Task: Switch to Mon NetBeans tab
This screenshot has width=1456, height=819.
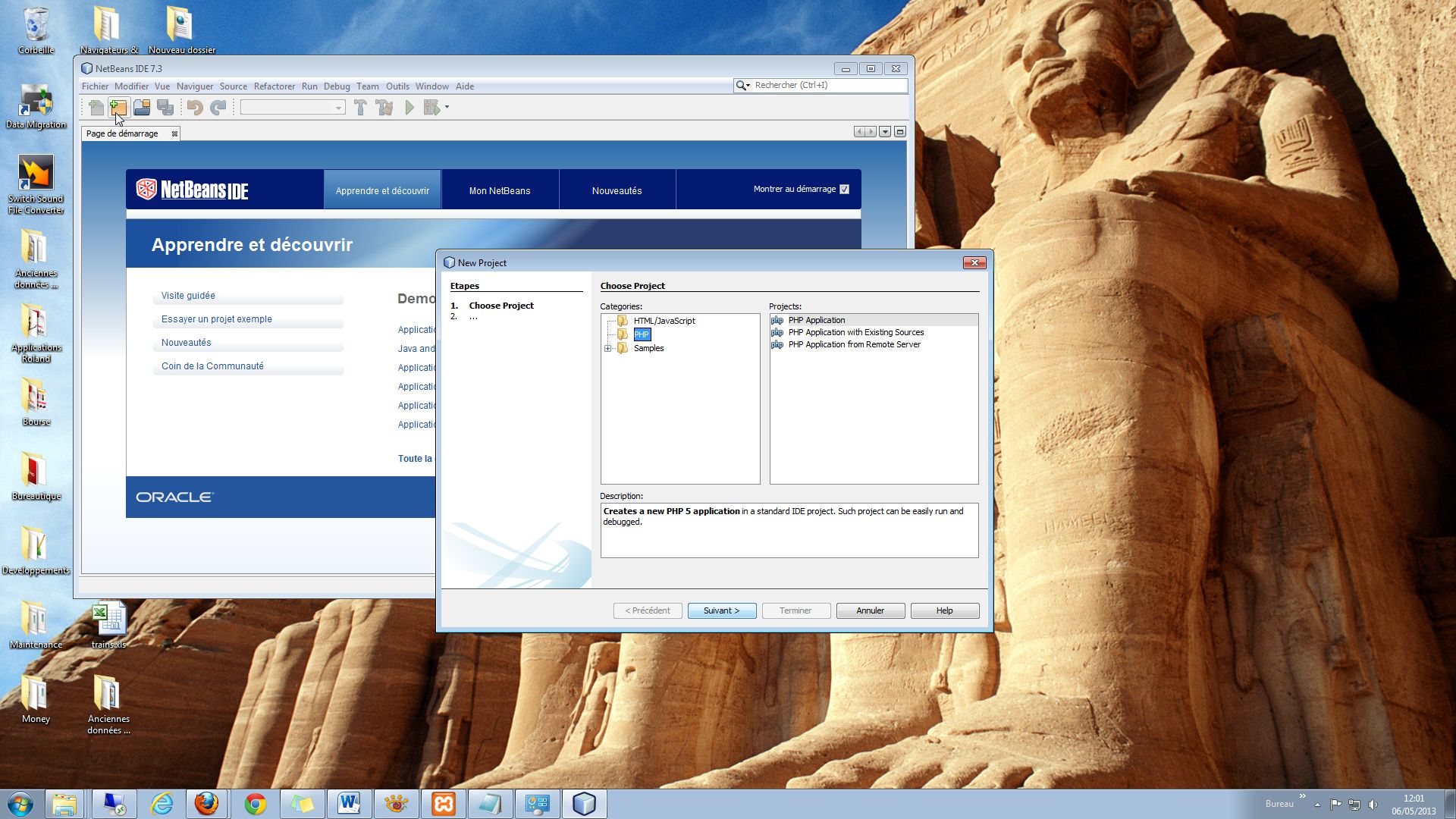Action: pyautogui.click(x=500, y=190)
